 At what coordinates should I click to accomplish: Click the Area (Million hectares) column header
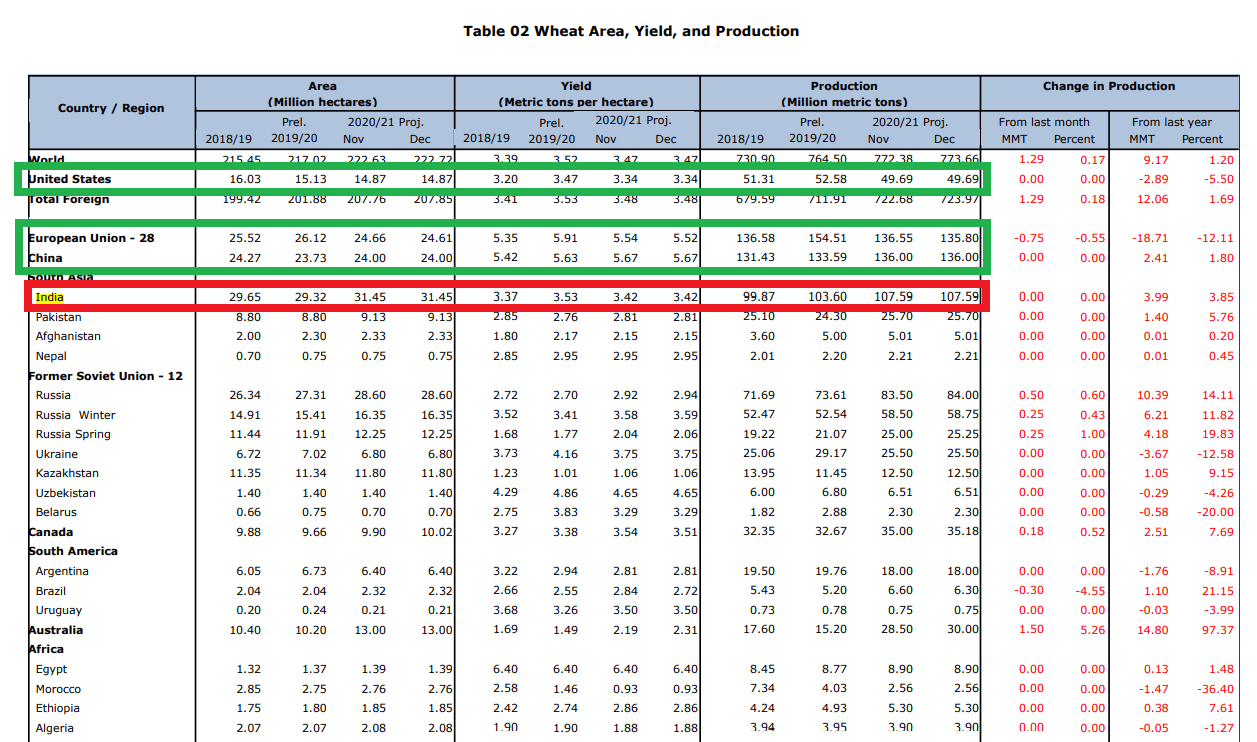[323, 92]
